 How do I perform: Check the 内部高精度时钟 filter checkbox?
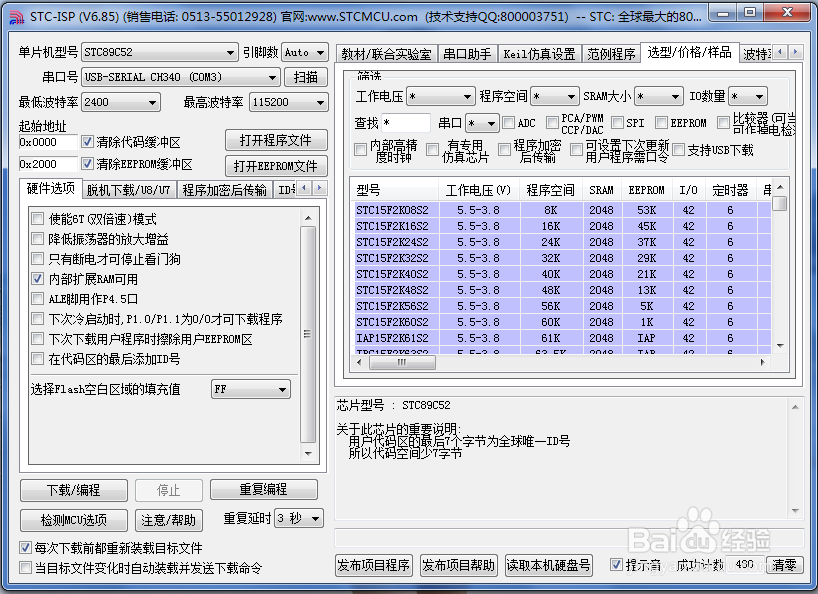[360, 150]
